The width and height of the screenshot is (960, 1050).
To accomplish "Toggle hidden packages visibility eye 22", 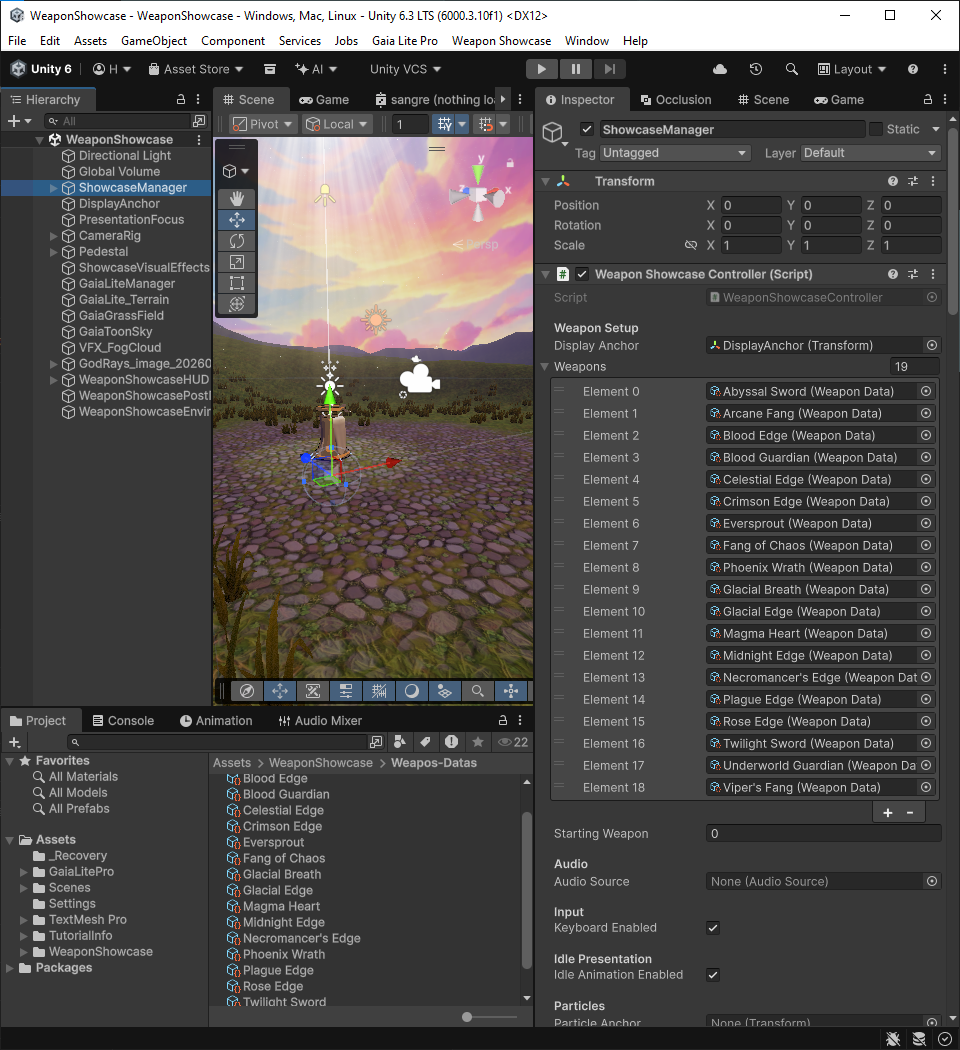I will (513, 741).
